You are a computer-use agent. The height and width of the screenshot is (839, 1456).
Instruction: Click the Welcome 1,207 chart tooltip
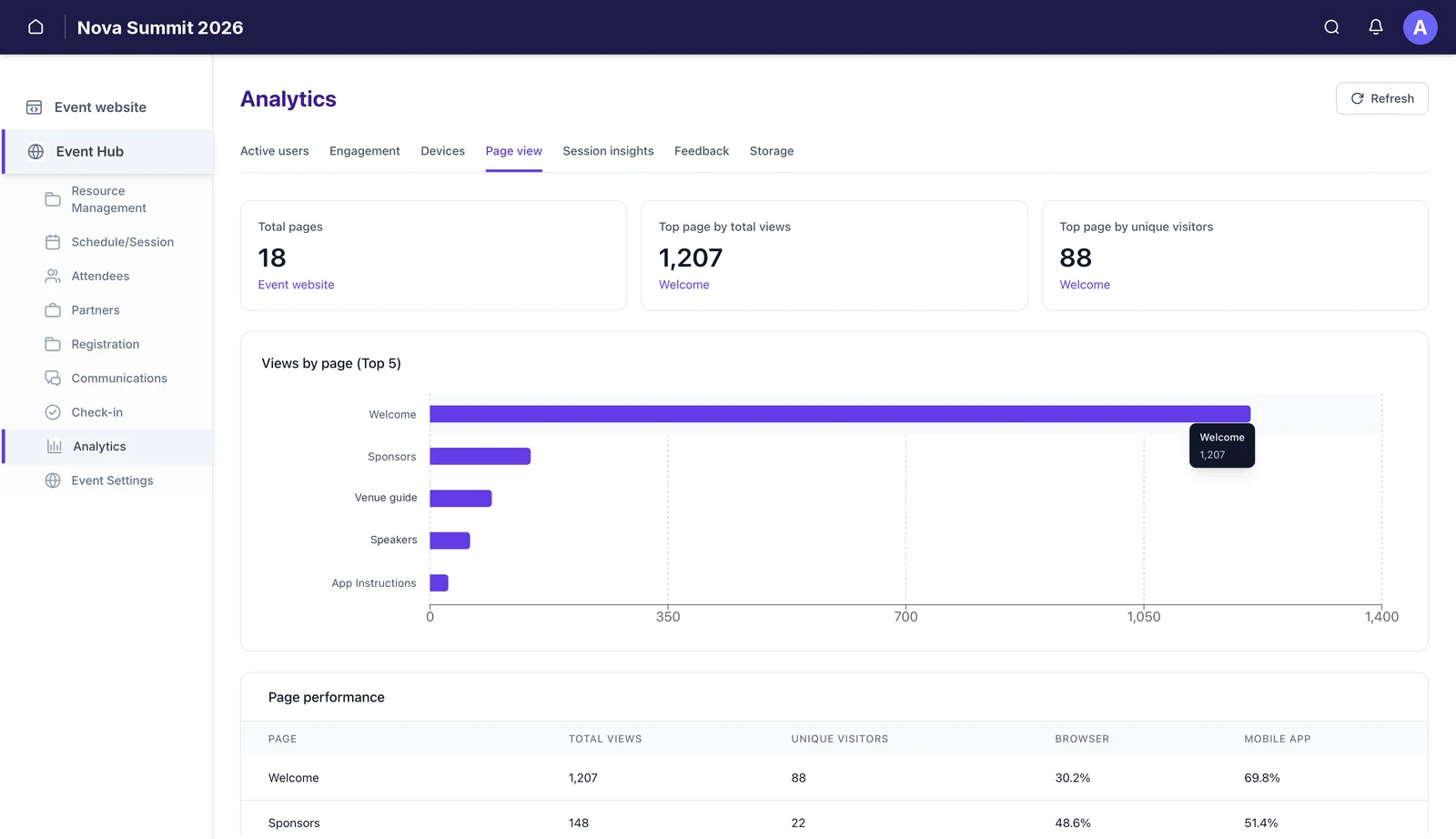click(1221, 446)
